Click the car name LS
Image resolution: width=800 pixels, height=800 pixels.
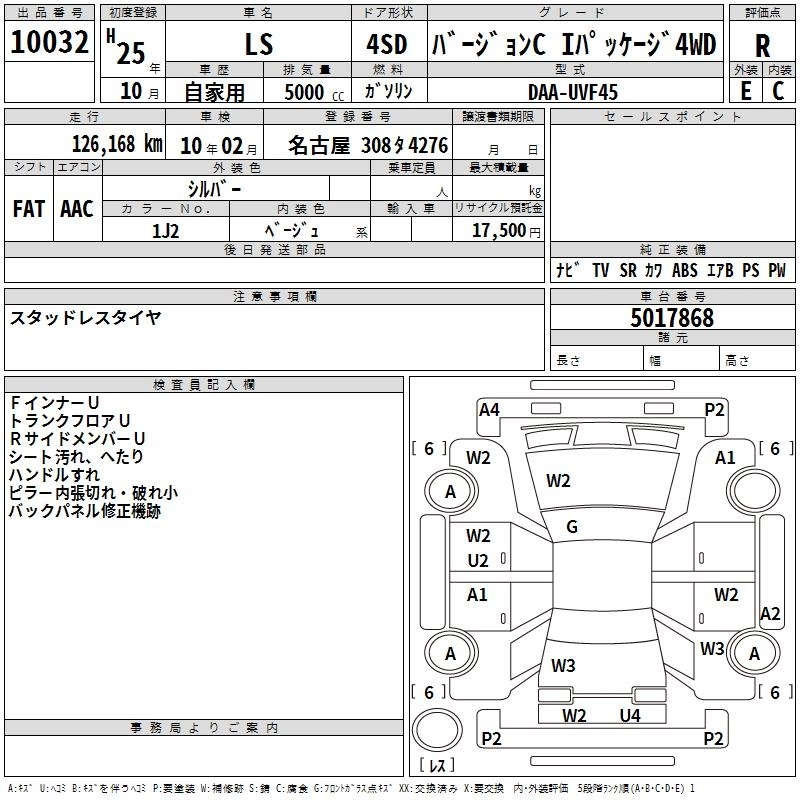coord(259,44)
